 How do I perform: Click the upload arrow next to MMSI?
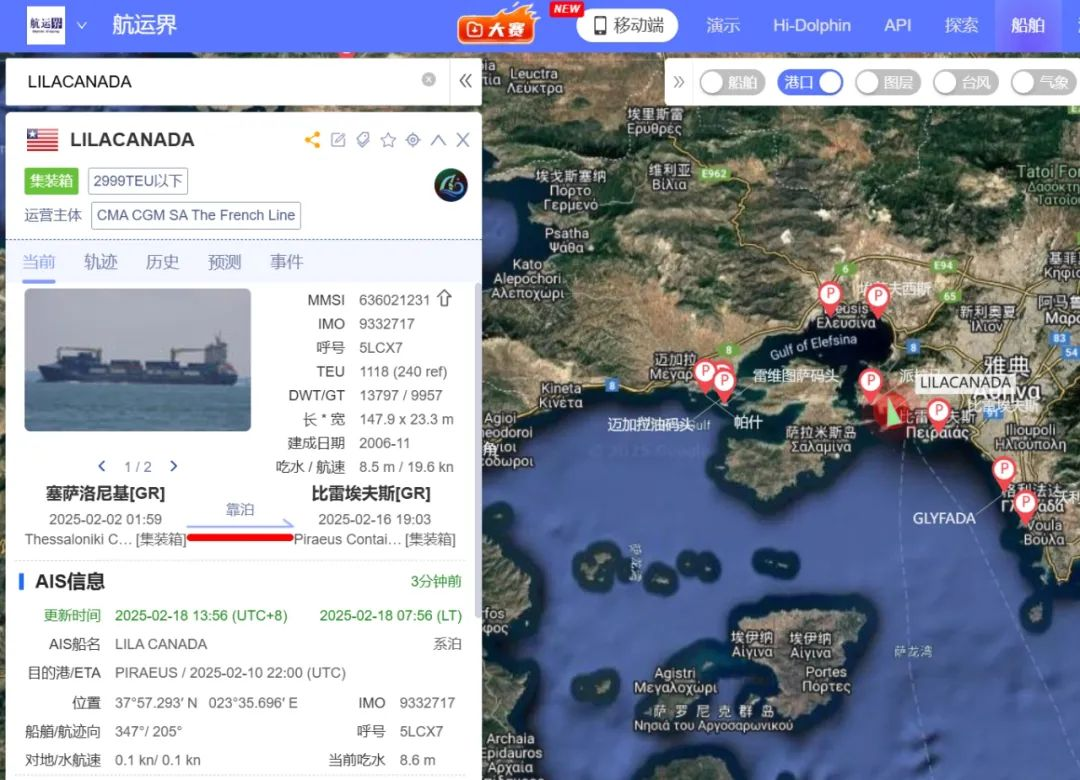[445, 298]
